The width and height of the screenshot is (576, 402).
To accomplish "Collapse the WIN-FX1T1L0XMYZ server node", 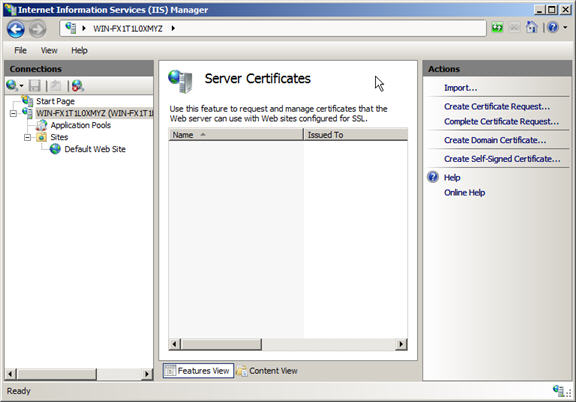I will 13,114.
